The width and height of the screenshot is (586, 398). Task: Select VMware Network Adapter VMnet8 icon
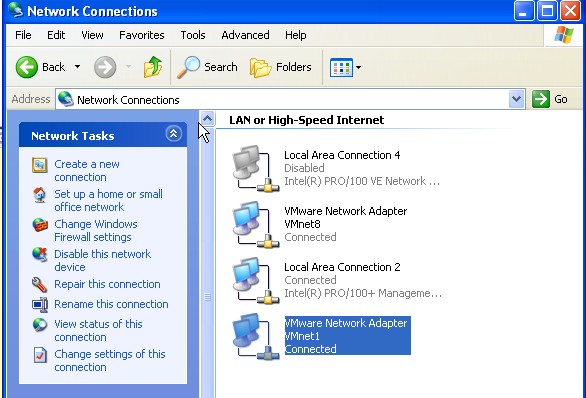click(256, 224)
